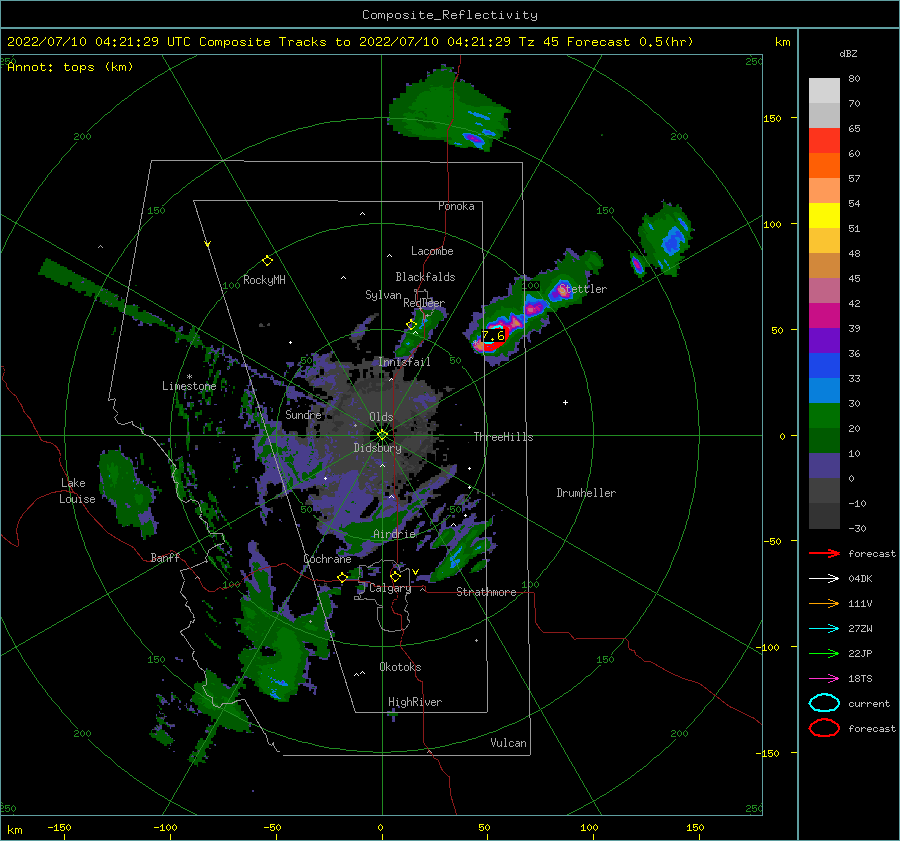Click the purple swatch between 39 and 36
The image size is (900, 841).
coord(824,340)
